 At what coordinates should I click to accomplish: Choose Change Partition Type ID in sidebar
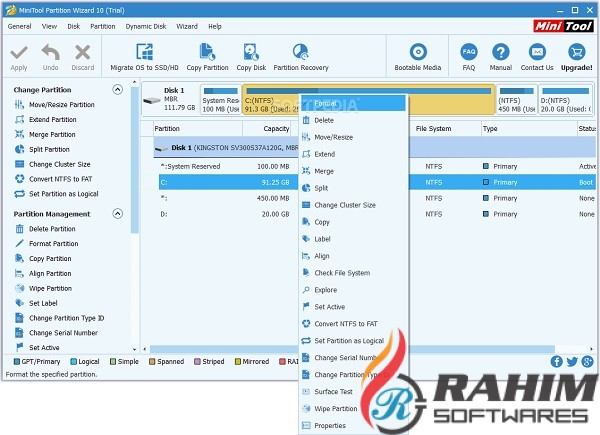click(x=59, y=318)
